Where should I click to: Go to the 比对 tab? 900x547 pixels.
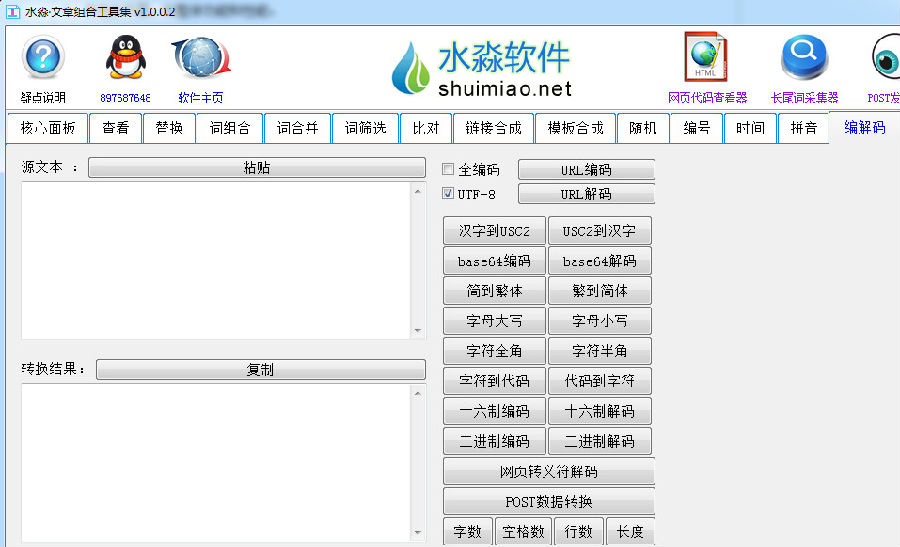[x=426, y=128]
